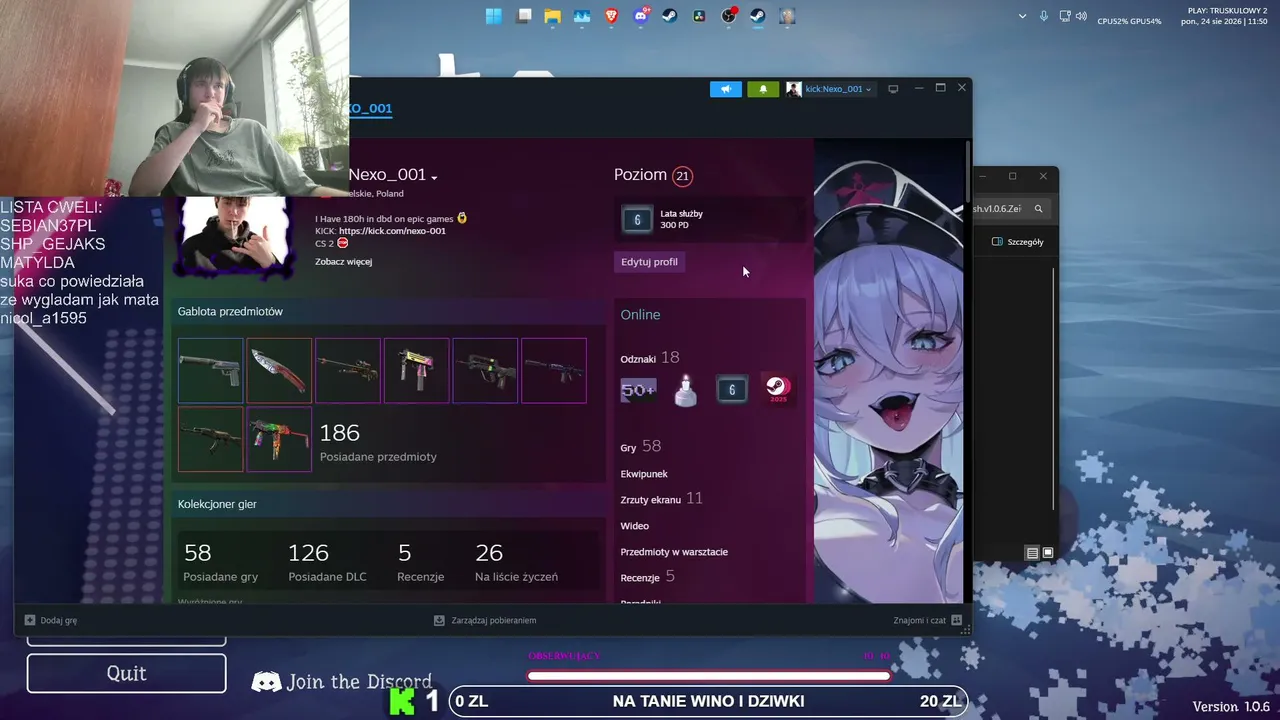
Task: Click the microphone icon in system tray
Action: click(x=1044, y=16)
